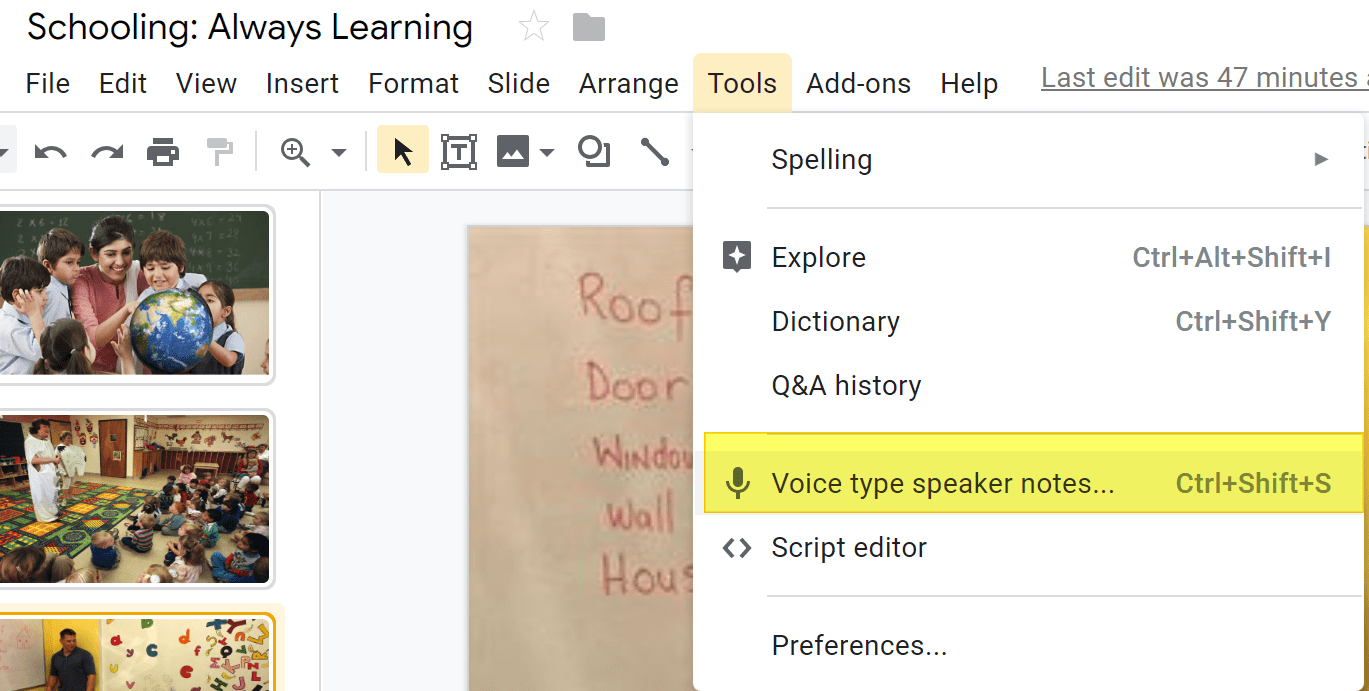
Task: Open the Add-ons menu
Action: point(859,84)
